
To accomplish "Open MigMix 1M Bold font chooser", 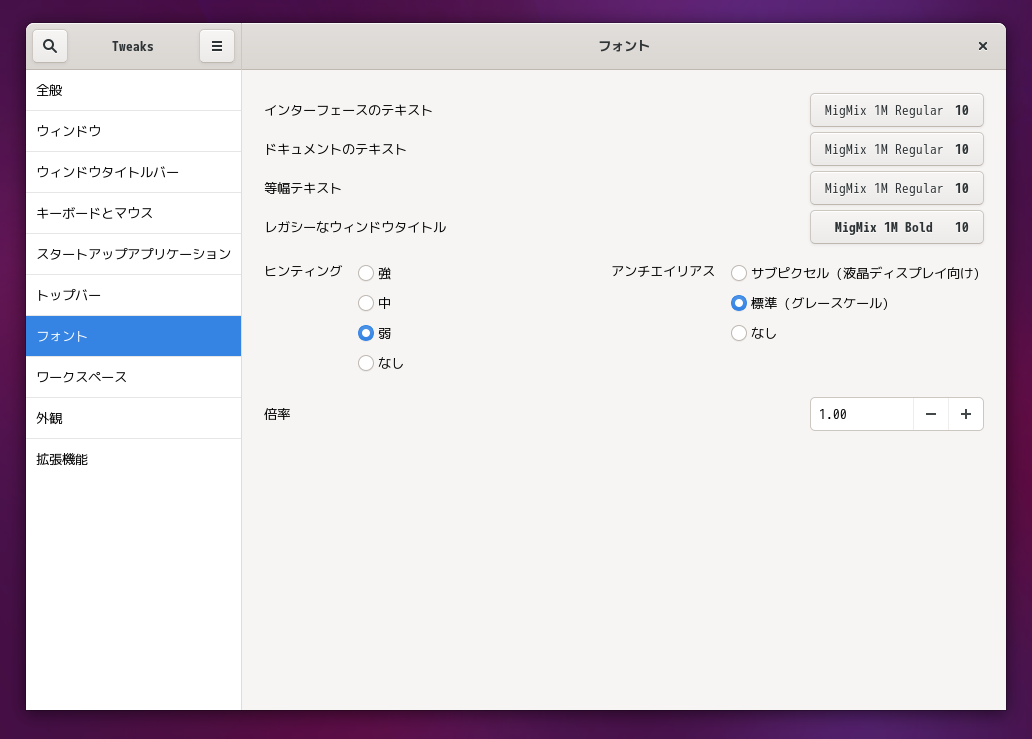I will tap(896, 227).
